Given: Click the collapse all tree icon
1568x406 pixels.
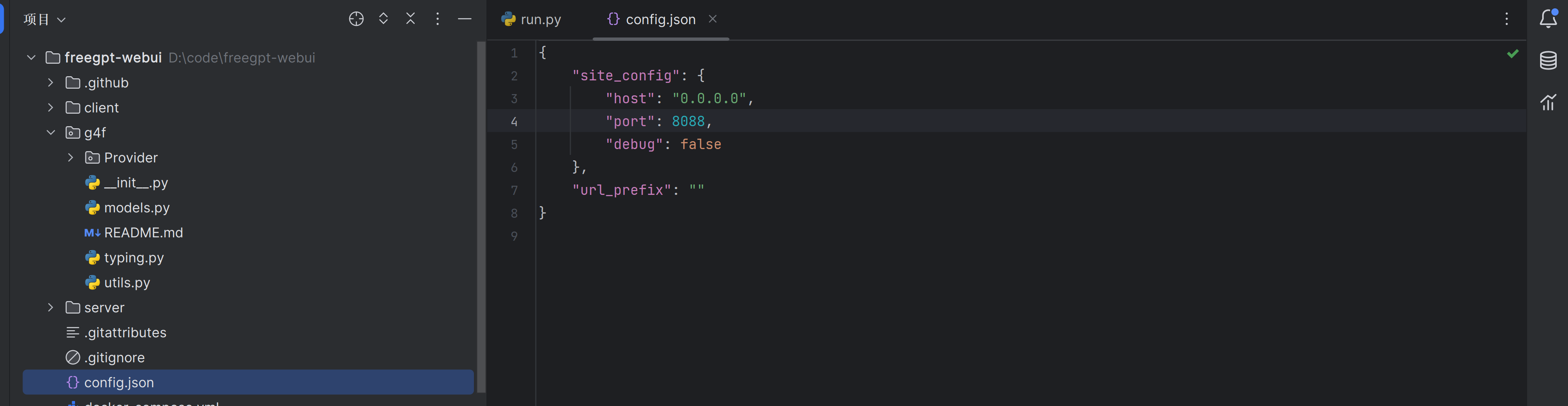Looking at the screenshot, I should [x=410, y=19].
